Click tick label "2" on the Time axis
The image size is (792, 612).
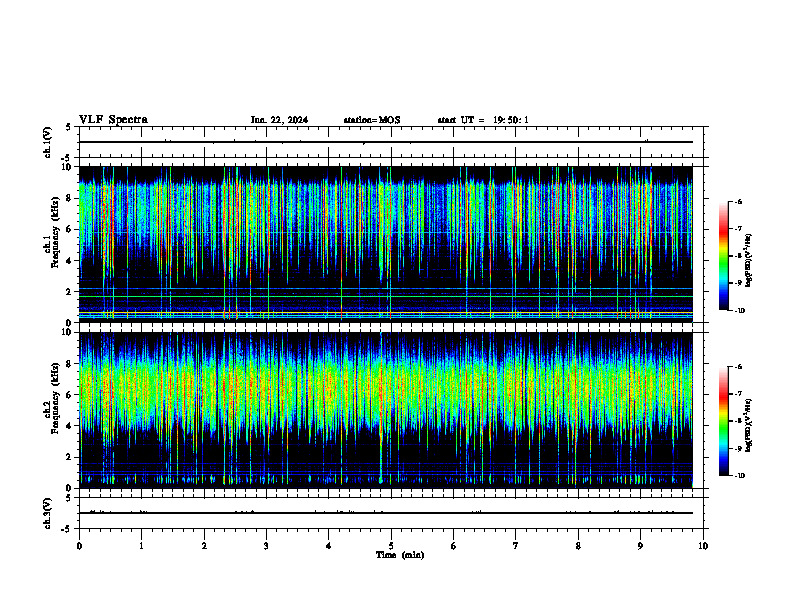coord(204,546)
